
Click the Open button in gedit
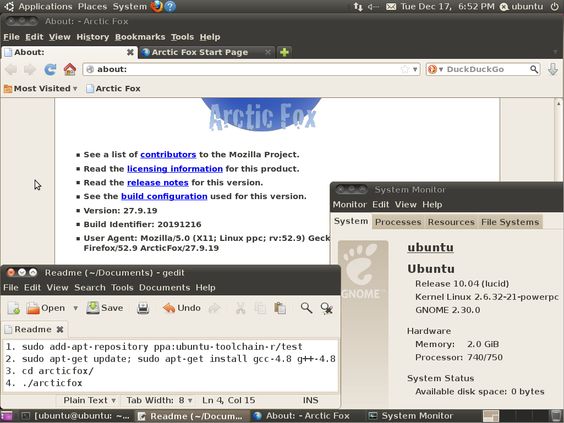[46, 308]
